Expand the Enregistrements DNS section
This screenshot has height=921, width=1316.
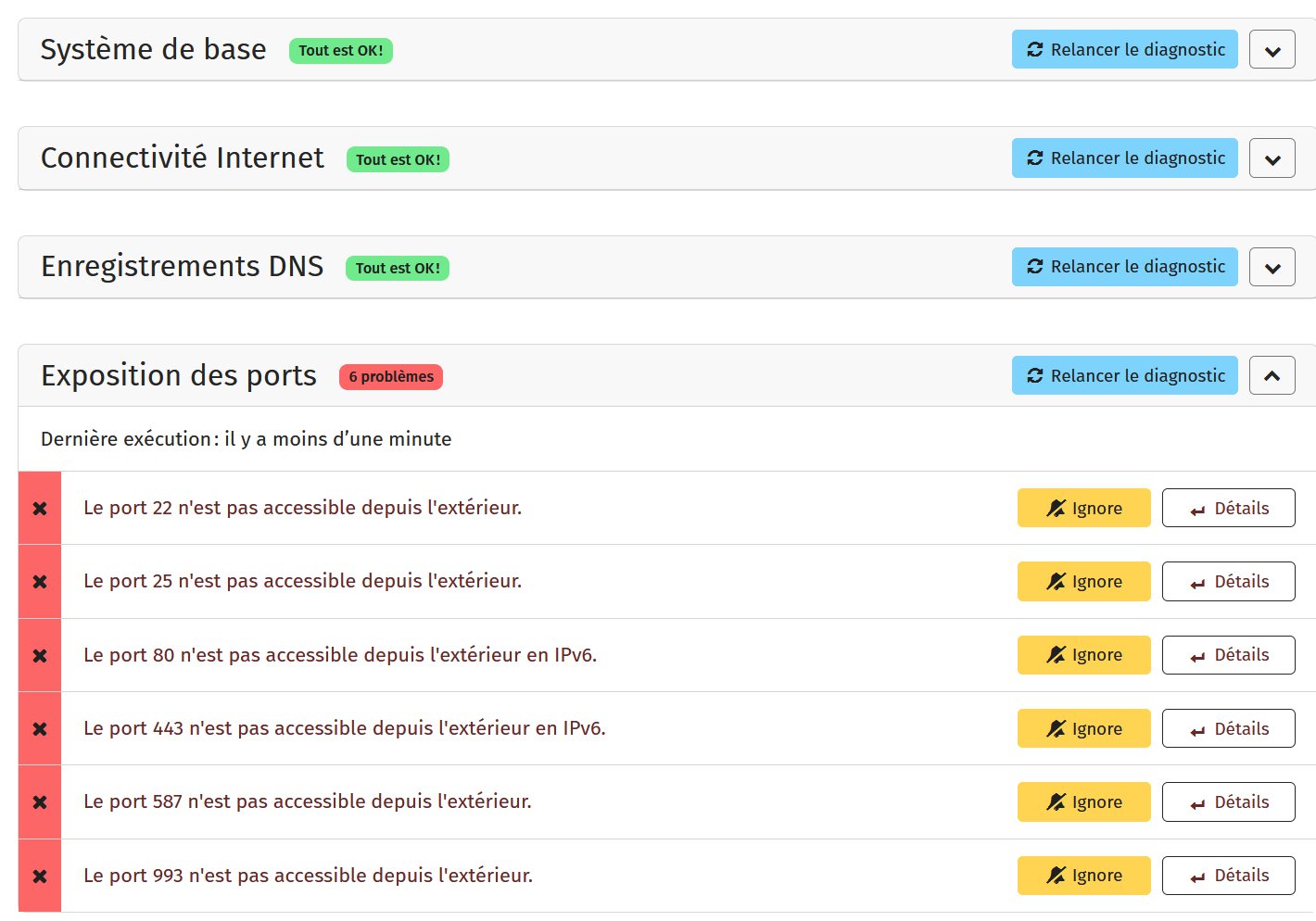coord(1272,267)
